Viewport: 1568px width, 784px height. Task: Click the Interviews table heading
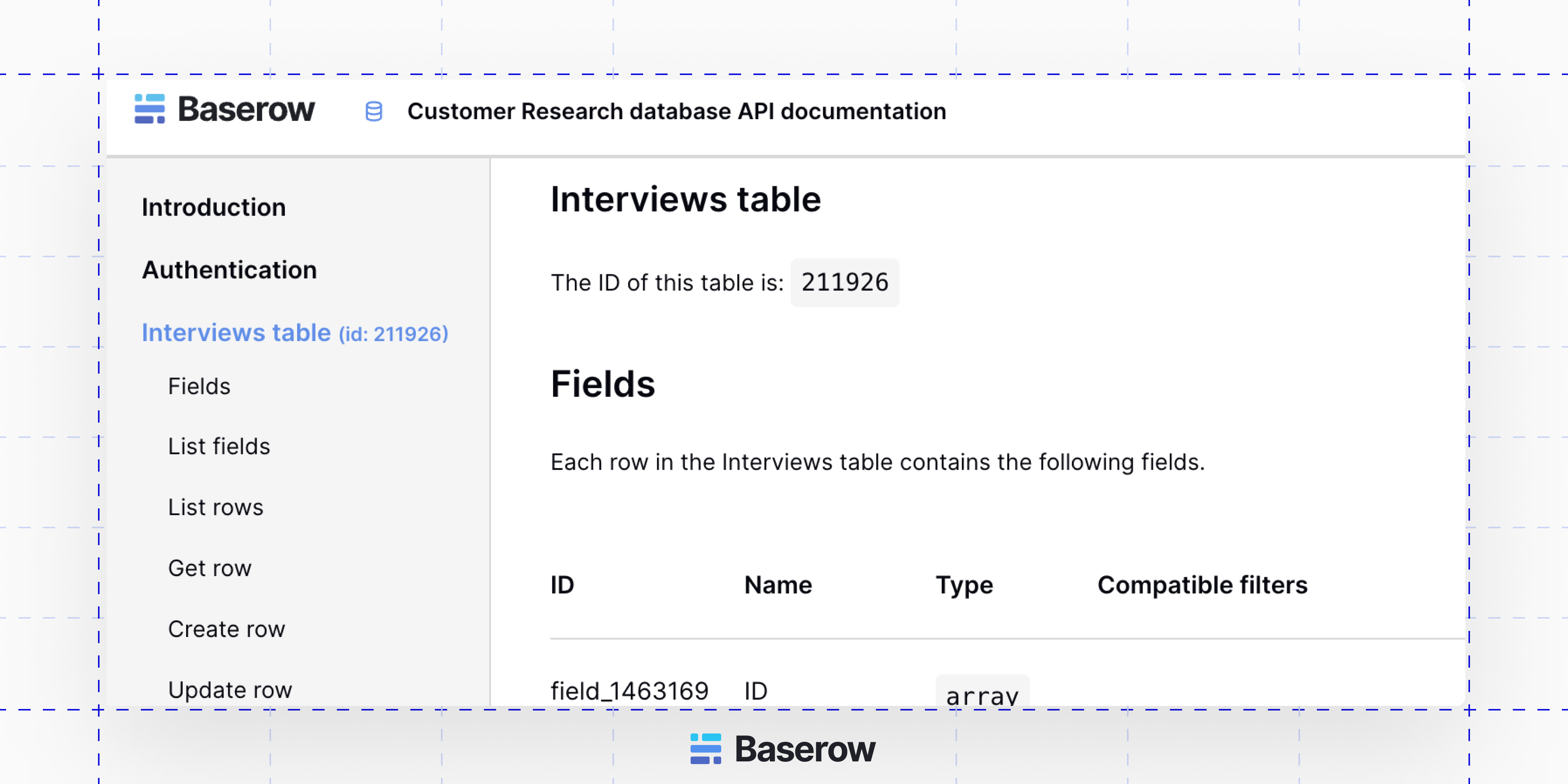tap(685, 198)
